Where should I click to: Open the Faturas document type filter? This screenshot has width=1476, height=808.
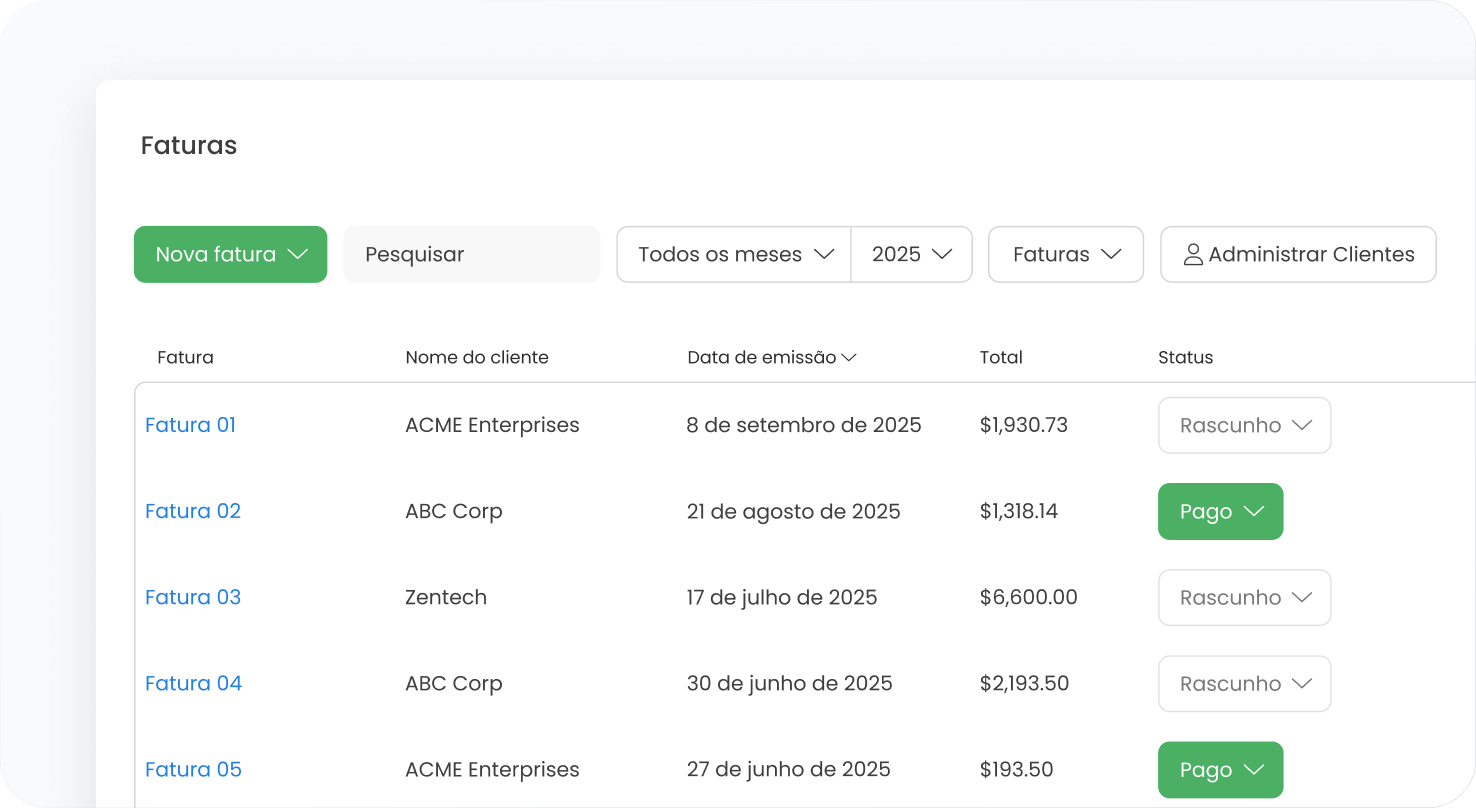tap(1066, 254)
